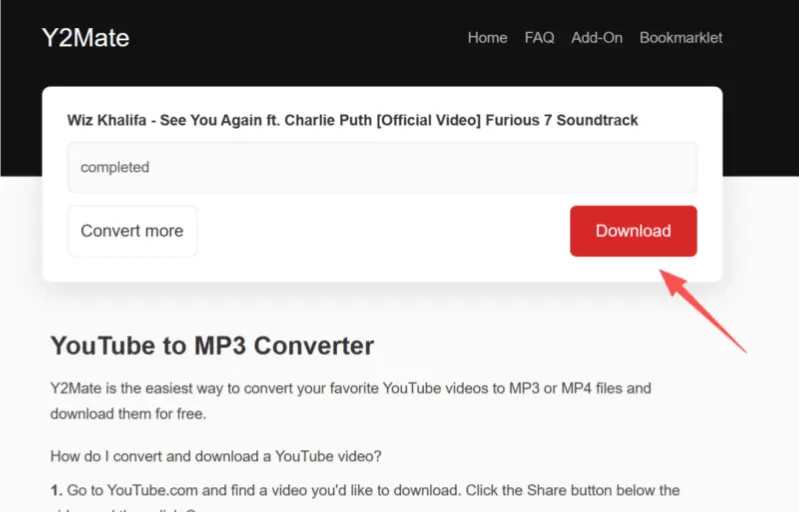Click the completed status field
The width and height of the screenshot is (800, 513).
pyautogui.click(x=382, y=167)
